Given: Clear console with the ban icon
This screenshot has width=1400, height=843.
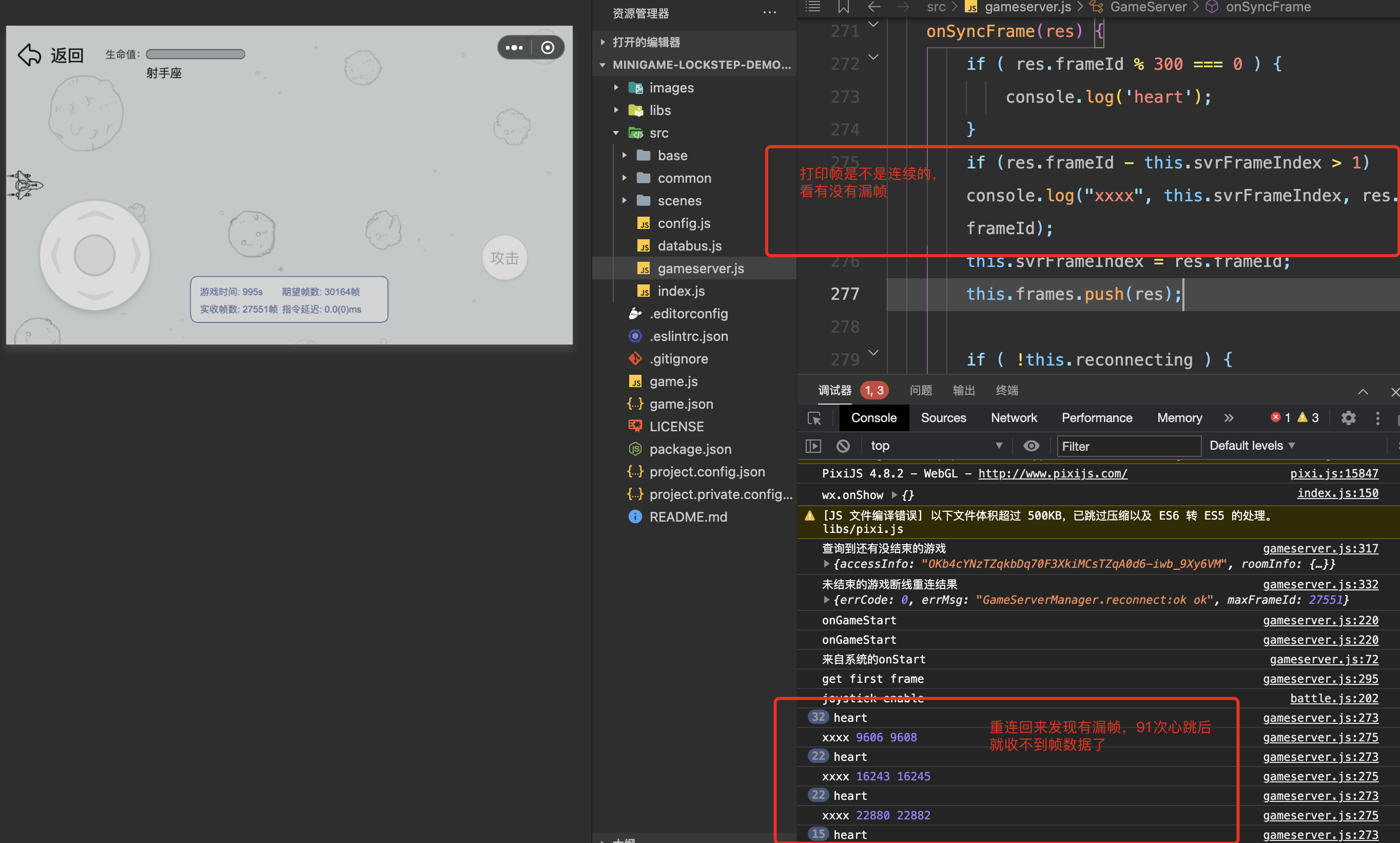Looking at the screenshot, I should click(843, 446).
